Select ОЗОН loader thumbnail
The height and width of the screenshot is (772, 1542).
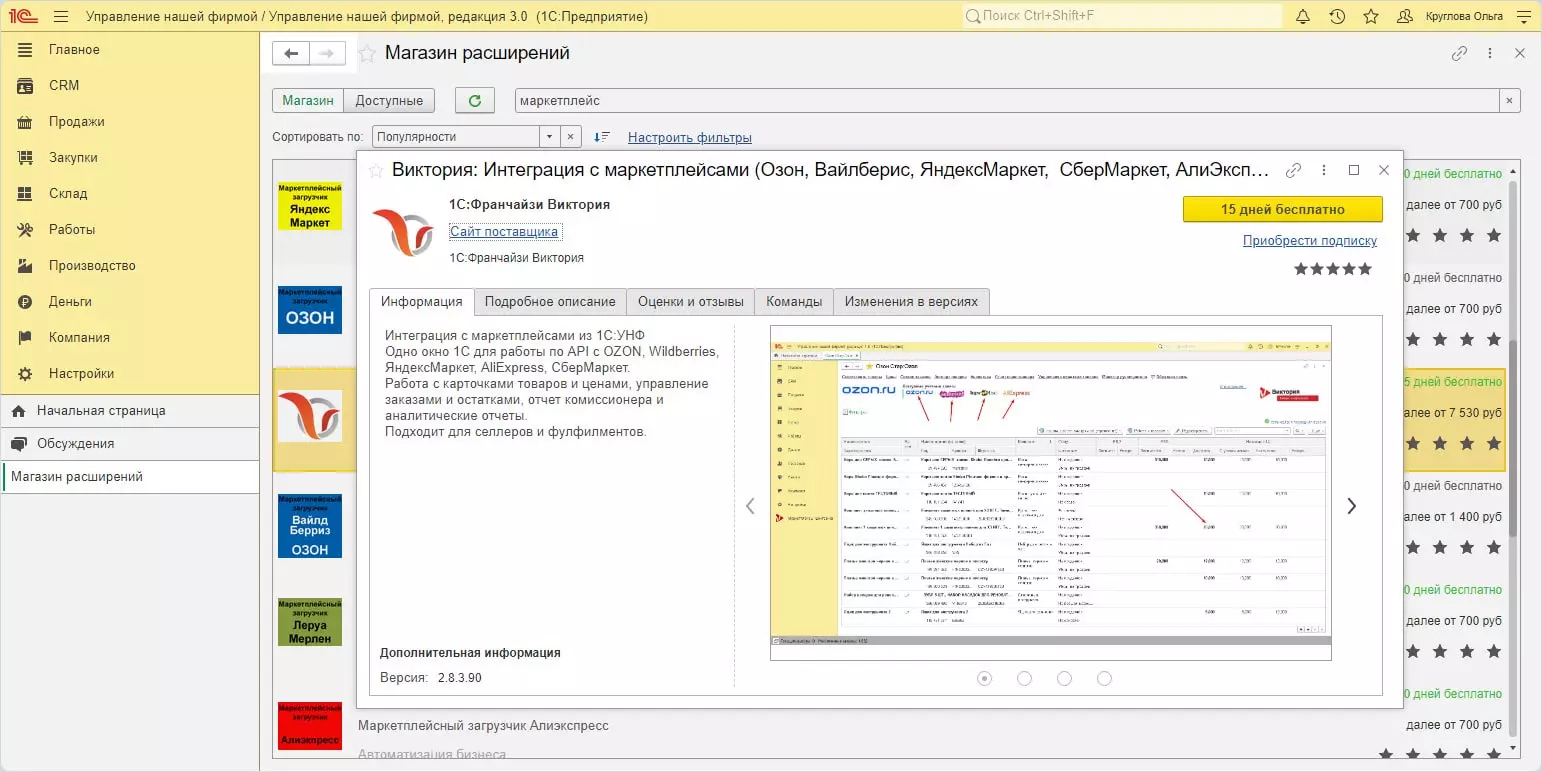point(310,309)
